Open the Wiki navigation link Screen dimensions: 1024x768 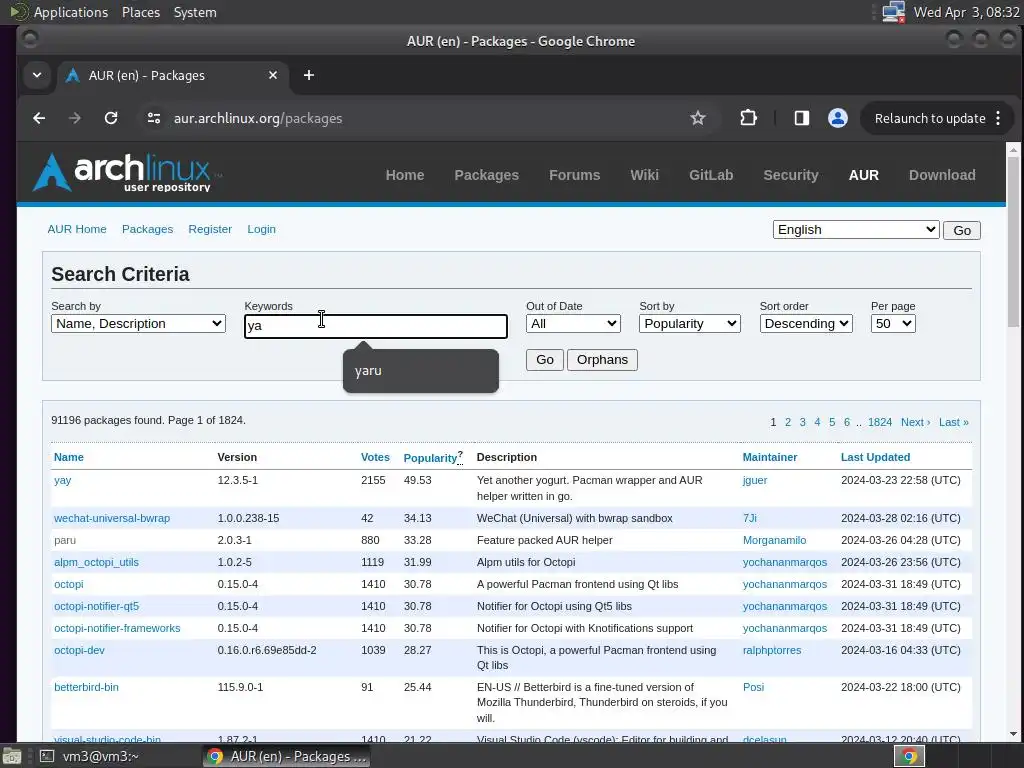pyautogui.click(x=645, y=175)
